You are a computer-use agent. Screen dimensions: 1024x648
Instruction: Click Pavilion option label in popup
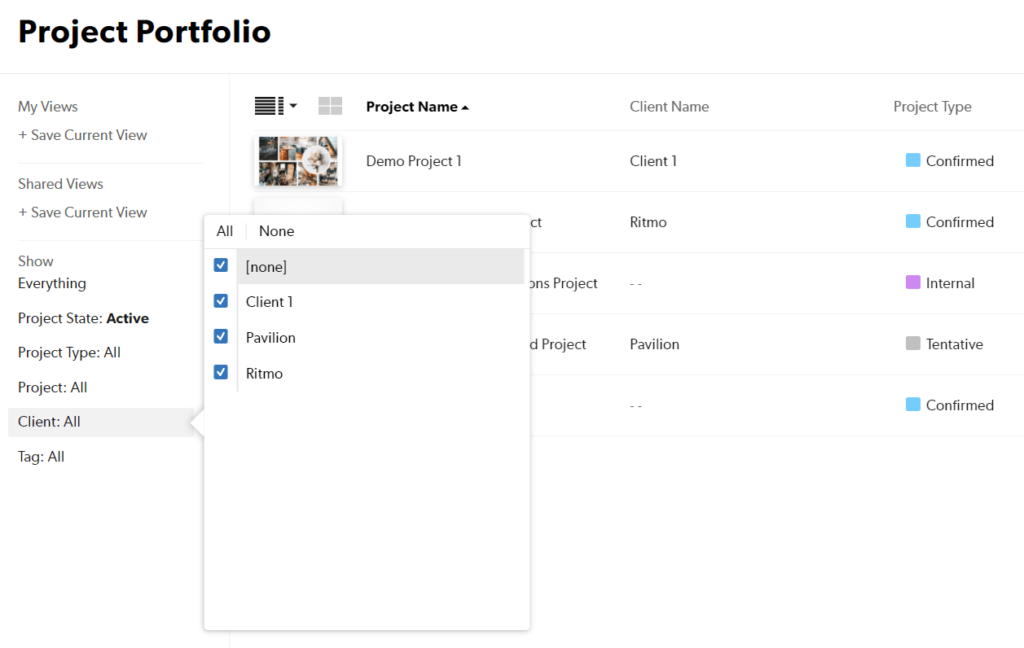coord(270,338)
